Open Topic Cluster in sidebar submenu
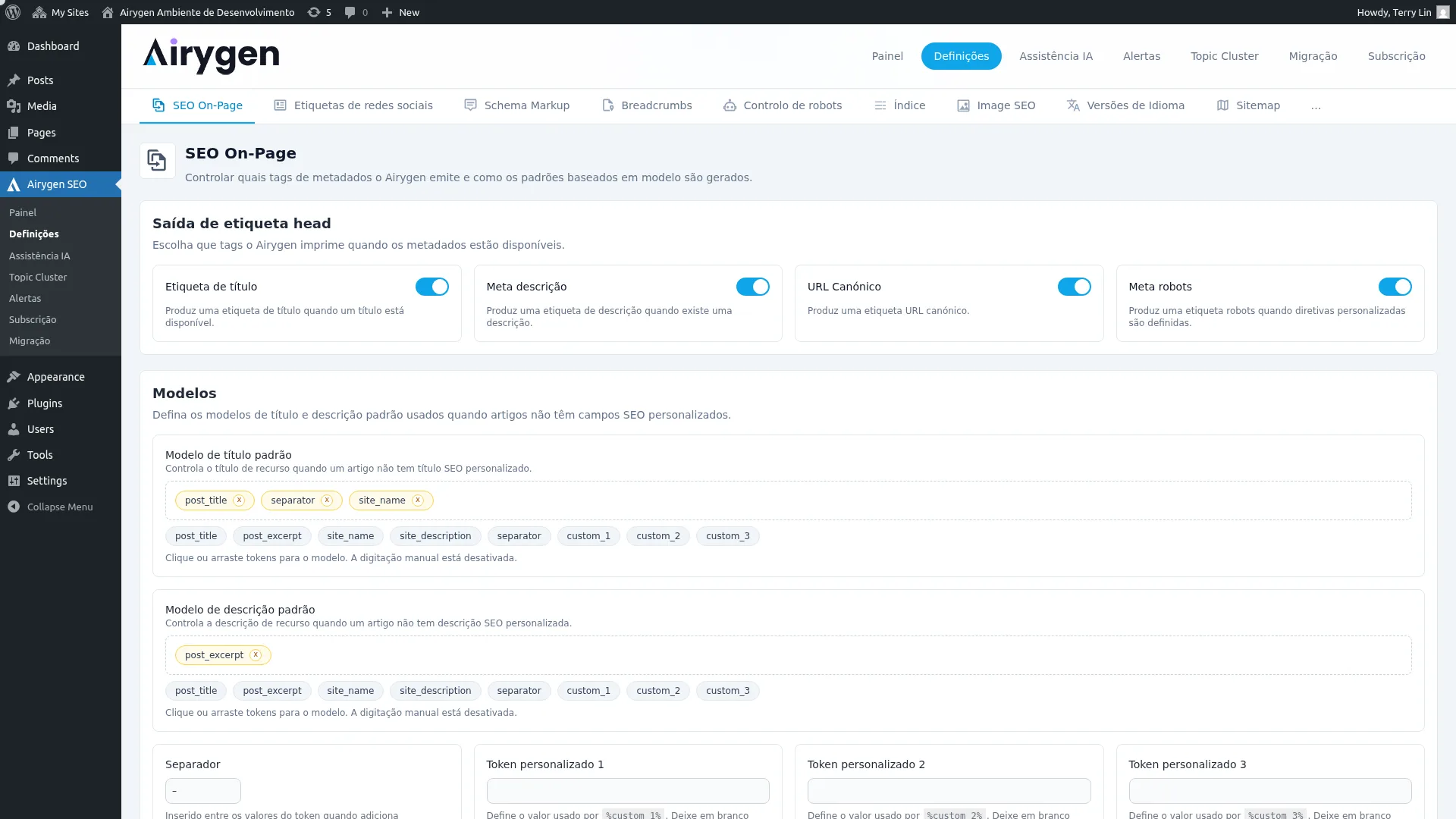The width and height of the screenshot is (1456, 819). pos(61,278)
